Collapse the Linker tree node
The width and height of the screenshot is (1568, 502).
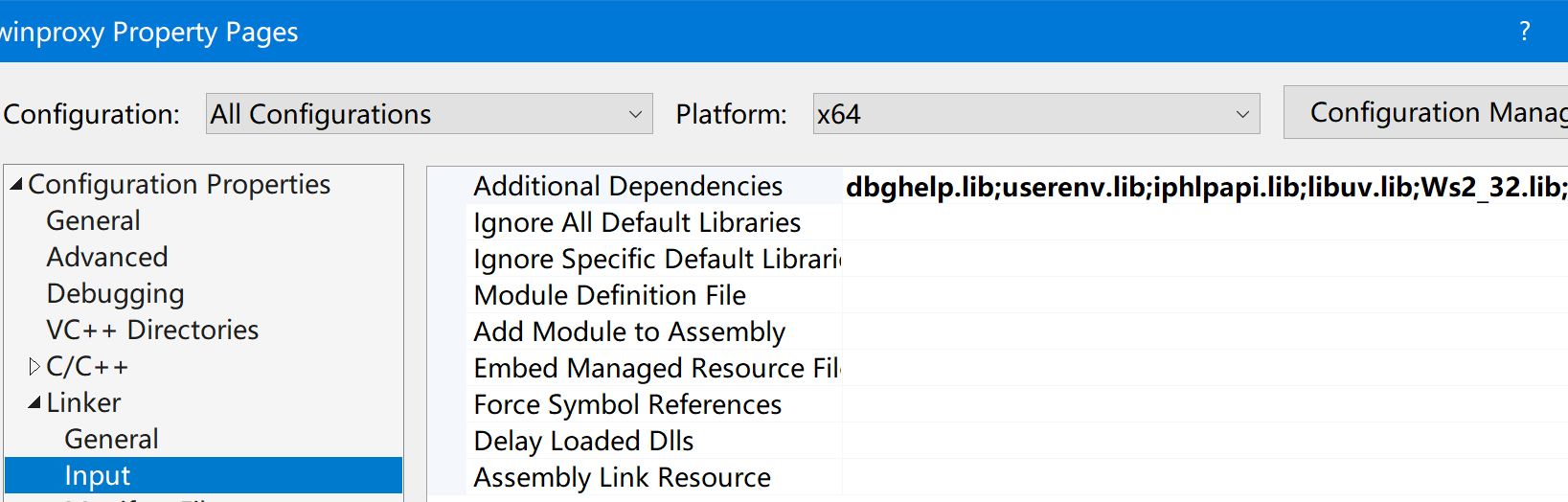click(x=34, y=402)
